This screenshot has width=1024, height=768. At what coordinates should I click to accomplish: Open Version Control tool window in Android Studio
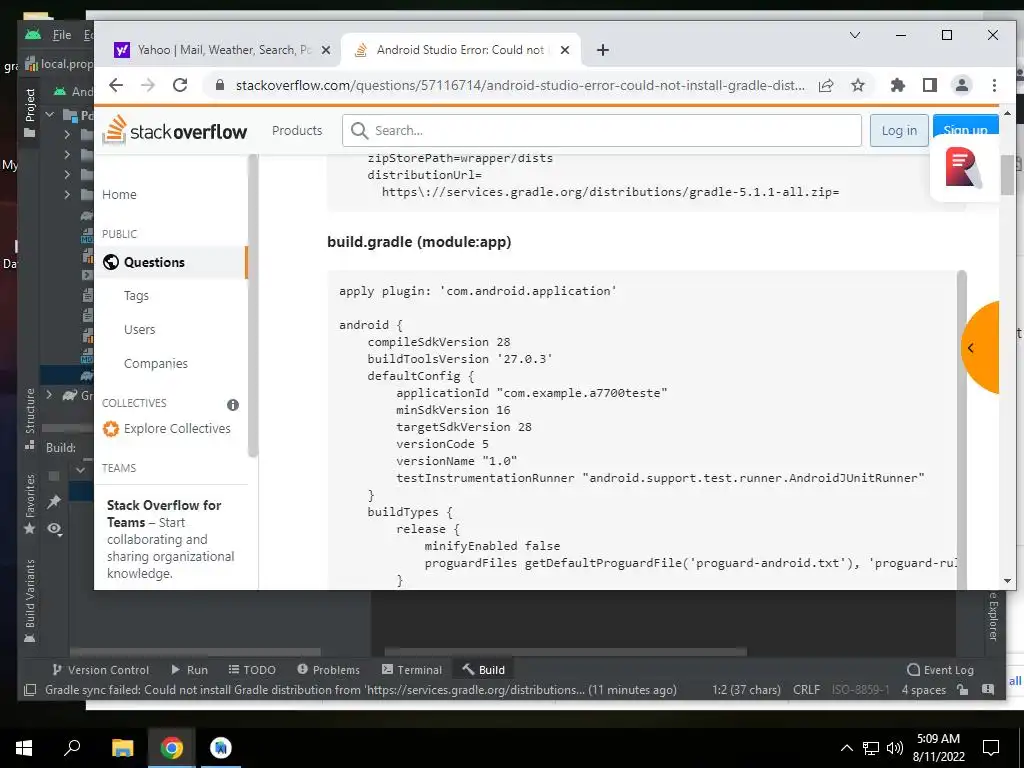[x=100, y=669]
